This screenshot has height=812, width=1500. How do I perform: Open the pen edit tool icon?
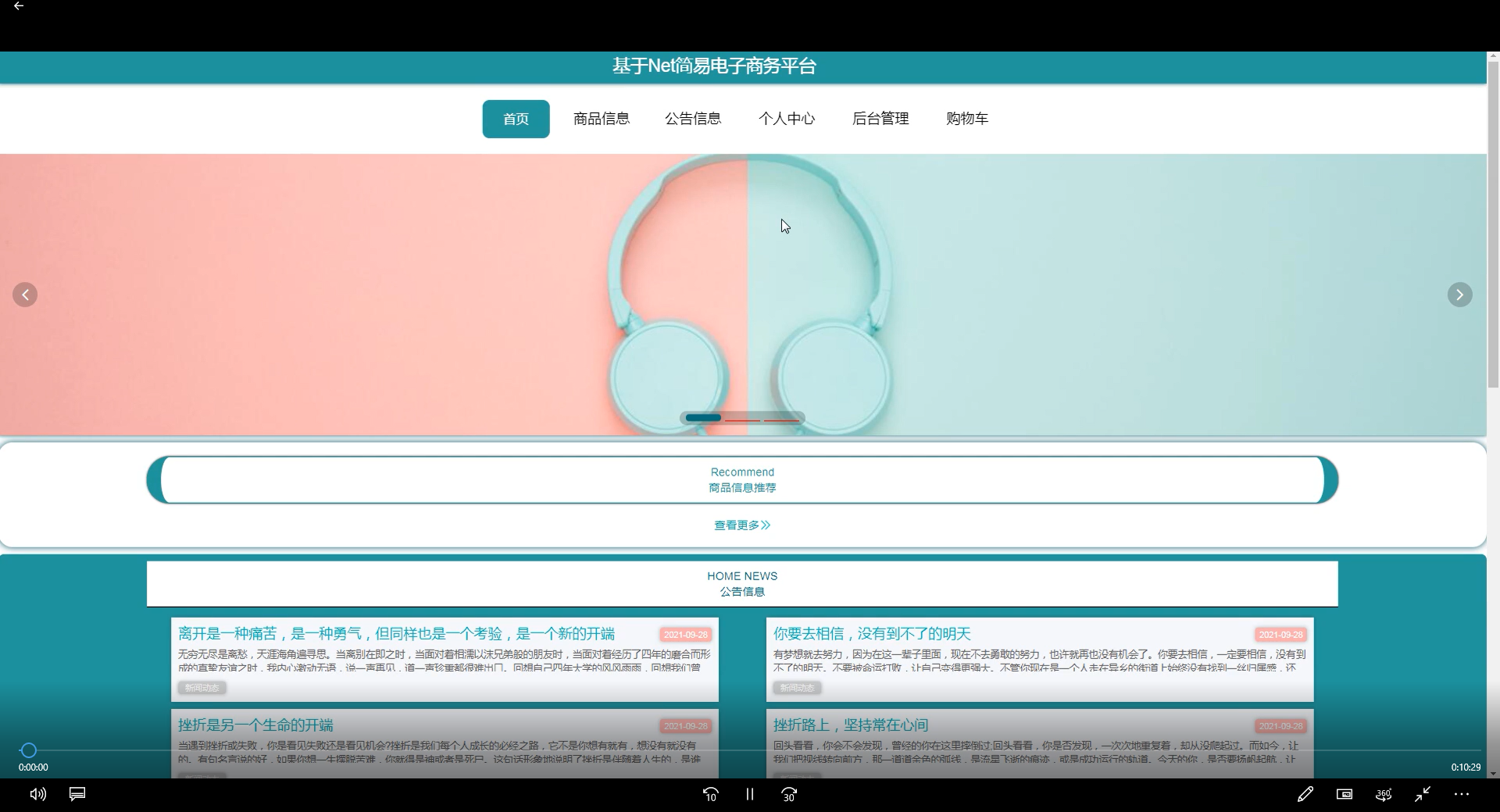(1305, 794)
